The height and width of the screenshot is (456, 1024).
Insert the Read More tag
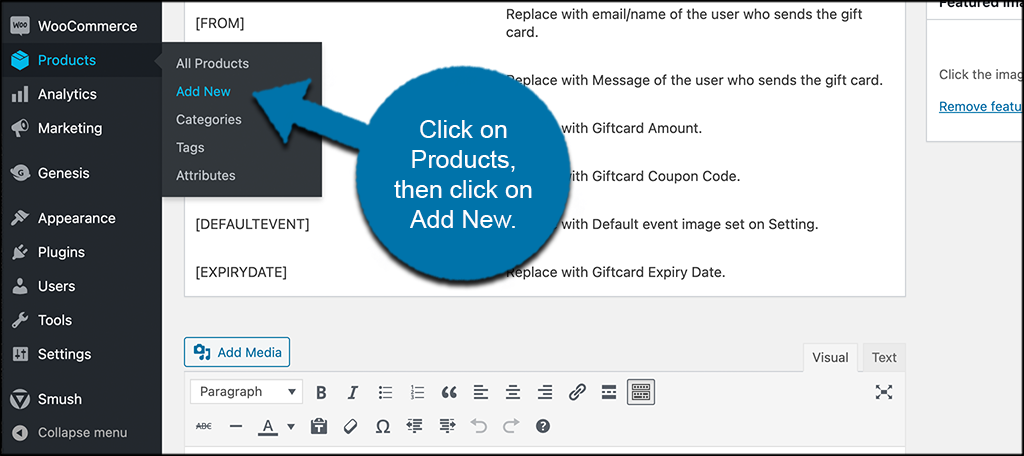tap(609, 392)
